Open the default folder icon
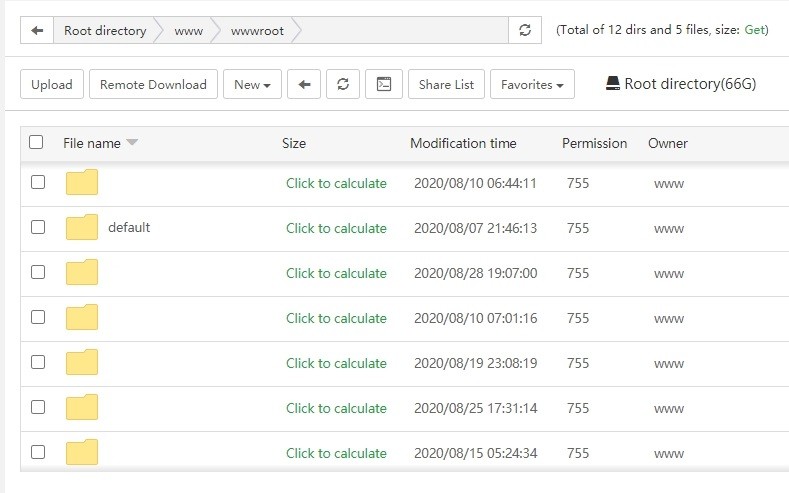Image resolution: width=789 pixels, height=493 pixels. click(x=82, y=228)
